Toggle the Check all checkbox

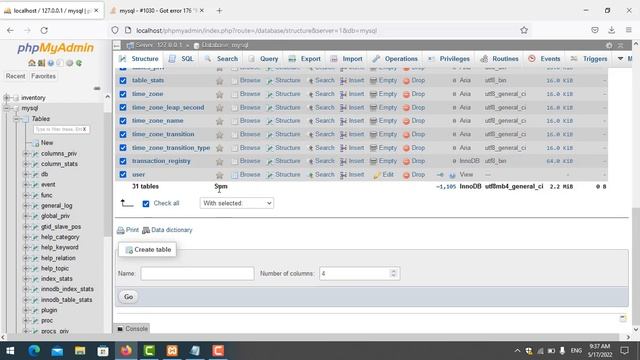coord(146,204)
